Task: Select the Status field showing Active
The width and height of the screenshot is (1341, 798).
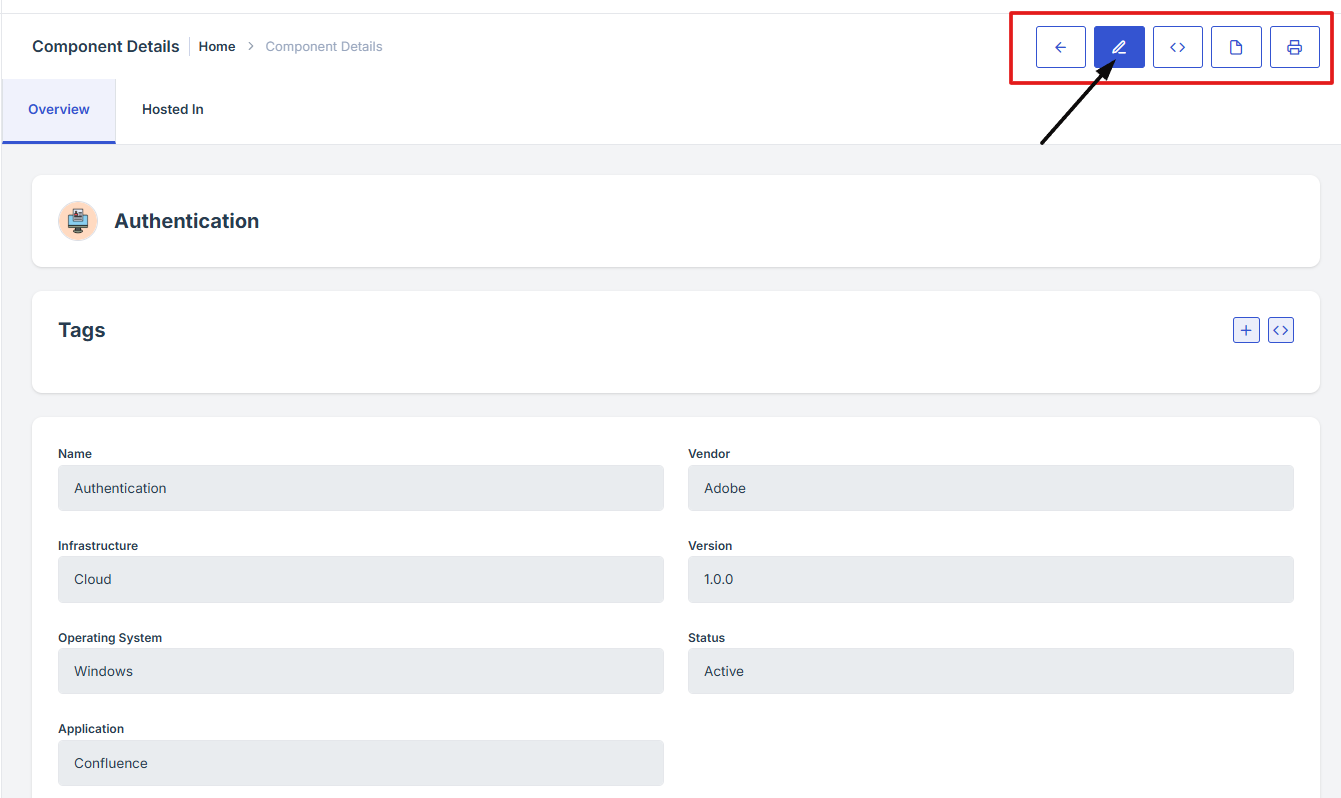Action: pos(990,671)
